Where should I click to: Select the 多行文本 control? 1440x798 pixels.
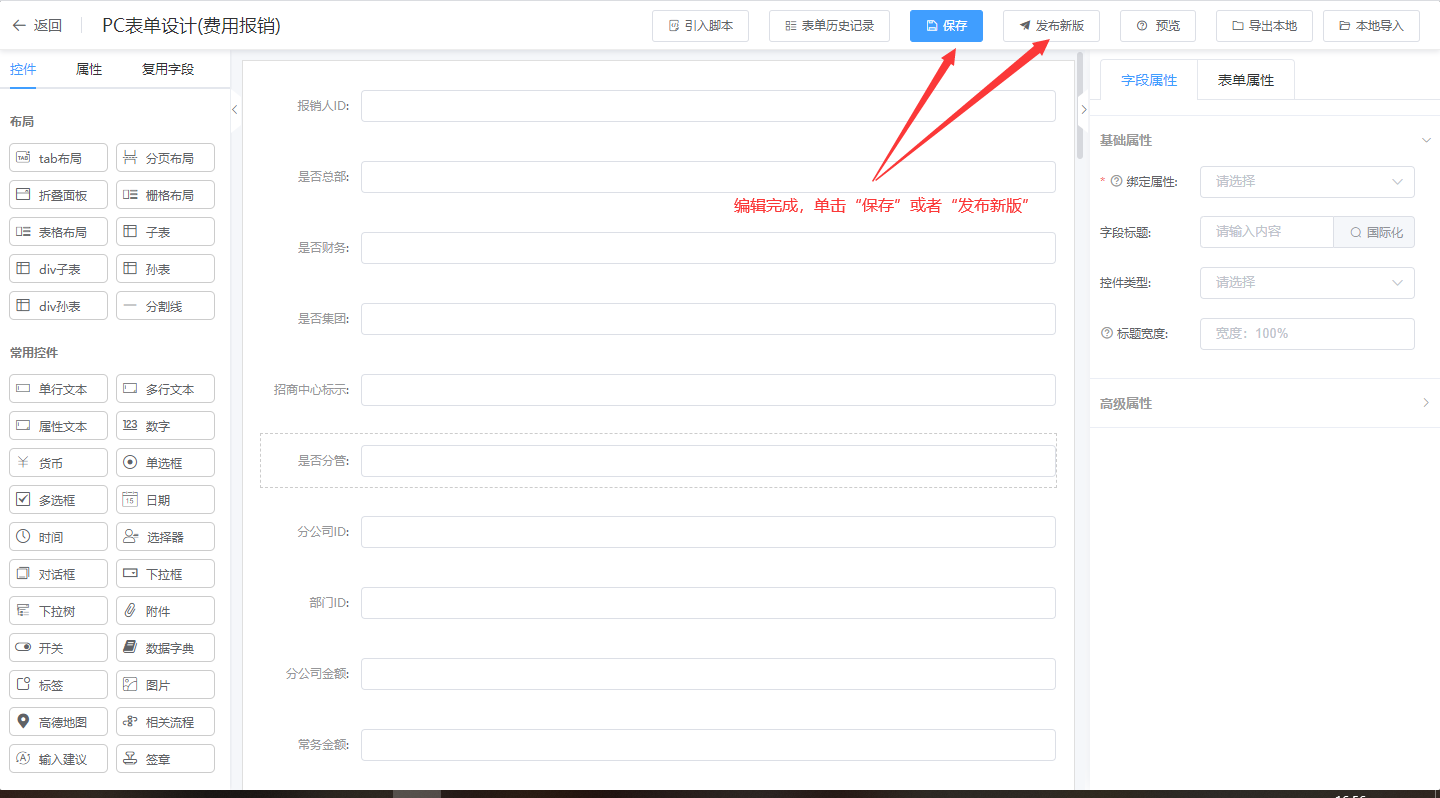pyautogui.click(x=166, y=389)
